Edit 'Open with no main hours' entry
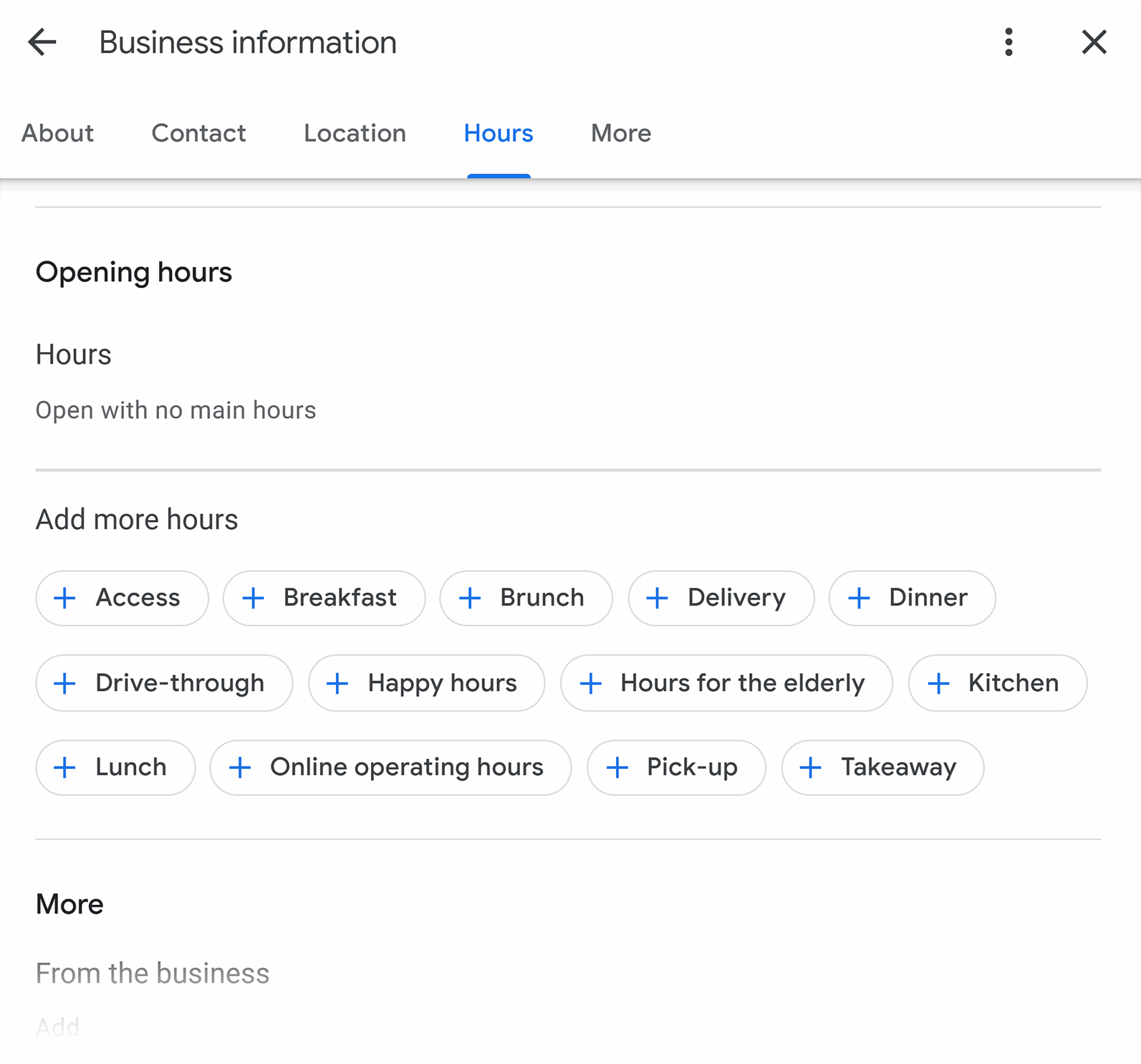Image resolution: width=1141 pixels, height=1064 pixels. click(175, 411)
